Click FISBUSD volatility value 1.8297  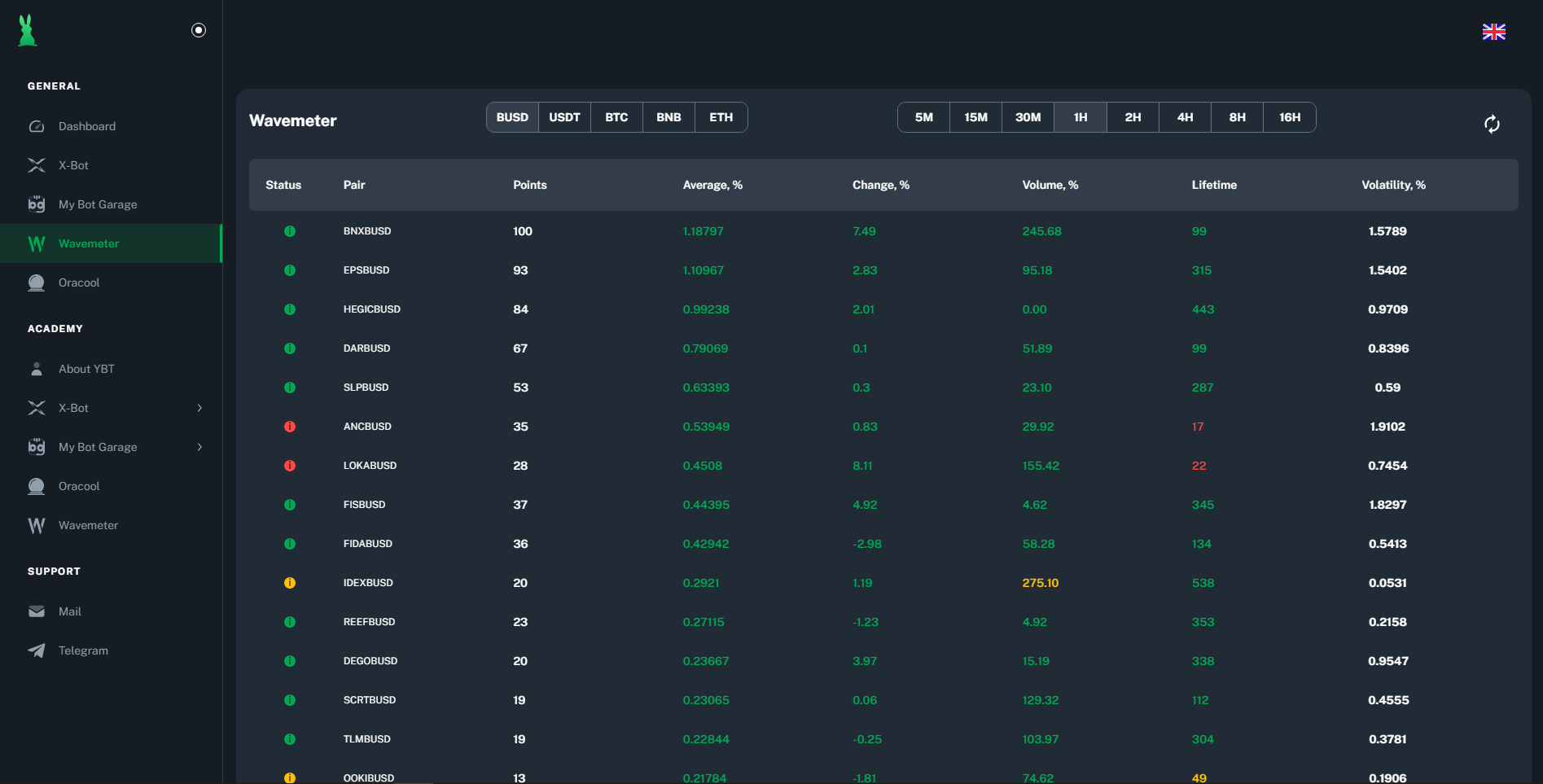coord(1387,505)
